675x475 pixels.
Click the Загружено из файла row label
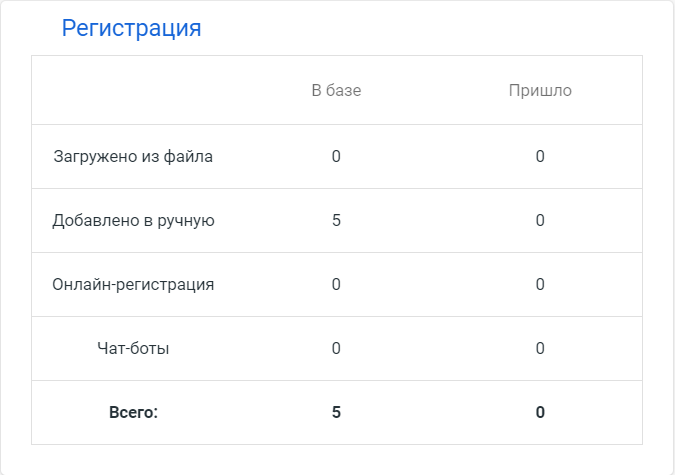133,156
